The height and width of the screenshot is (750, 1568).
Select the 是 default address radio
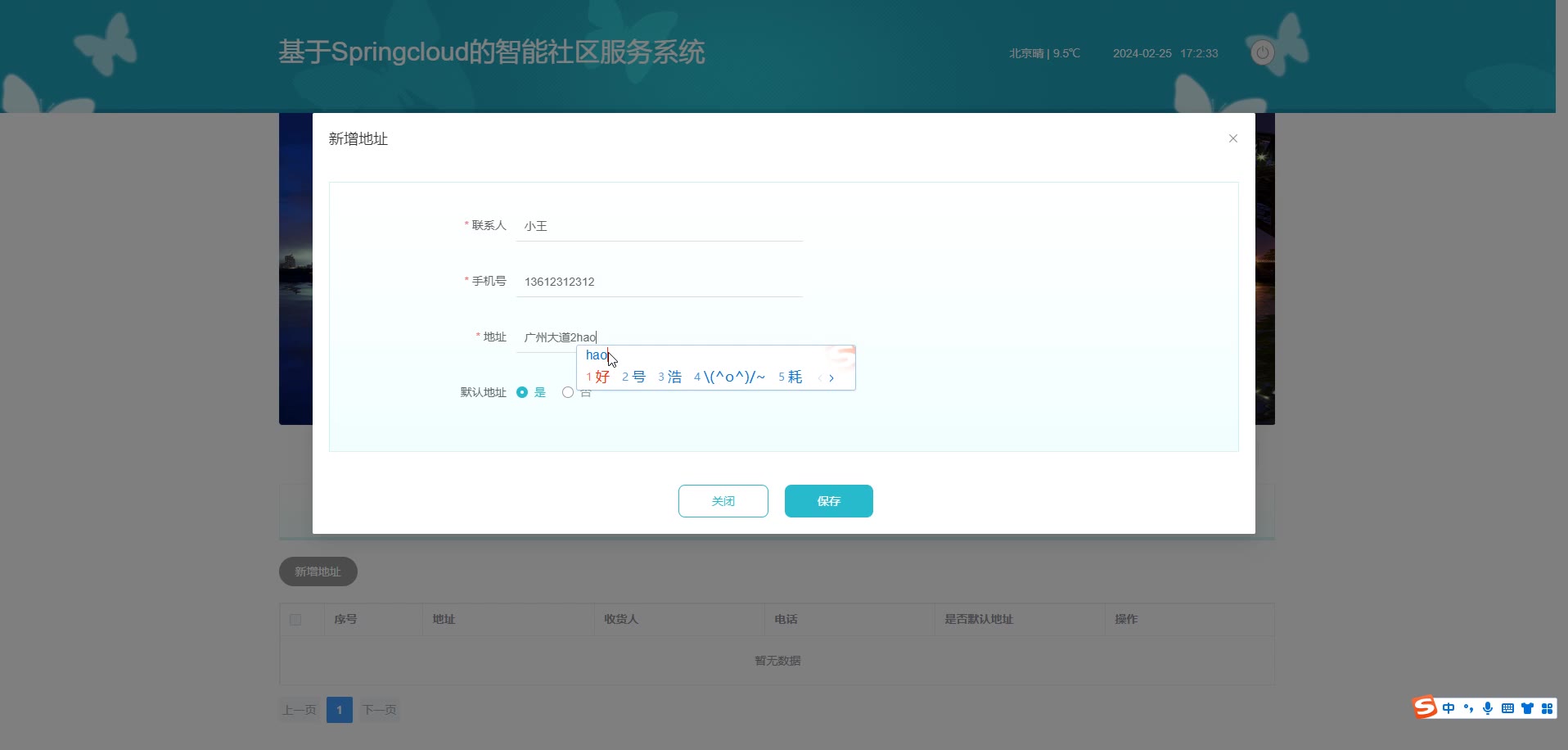tap(522, 392)
